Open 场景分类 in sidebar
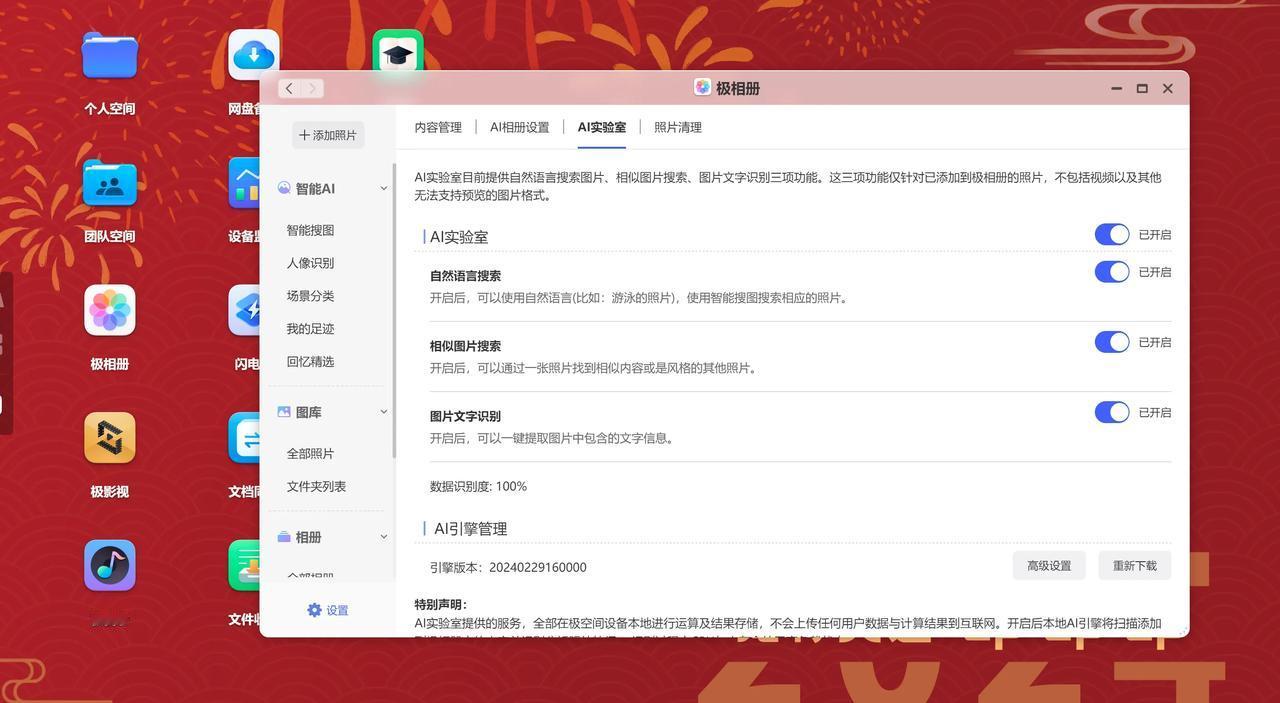Viewport: 1280px width, 703px height. click(310, 296)
